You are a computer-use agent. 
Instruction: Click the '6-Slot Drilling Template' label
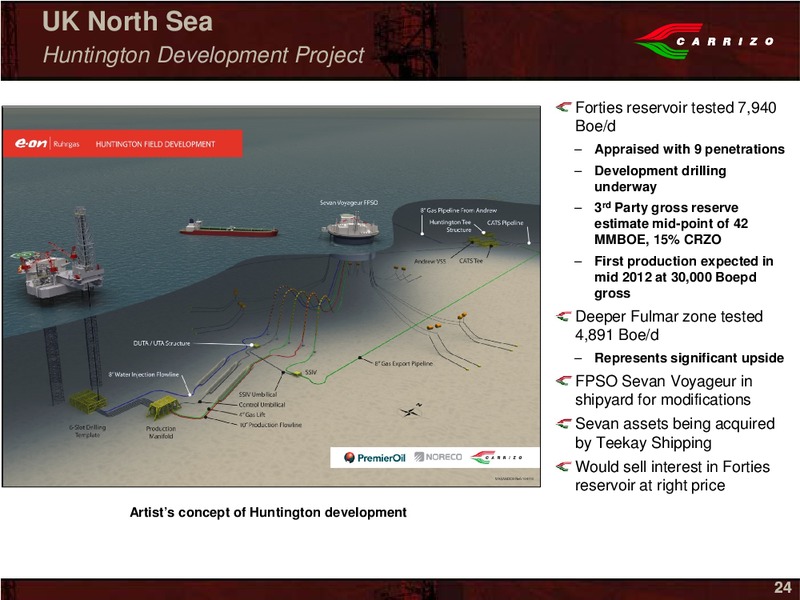(x=87, y=431)
